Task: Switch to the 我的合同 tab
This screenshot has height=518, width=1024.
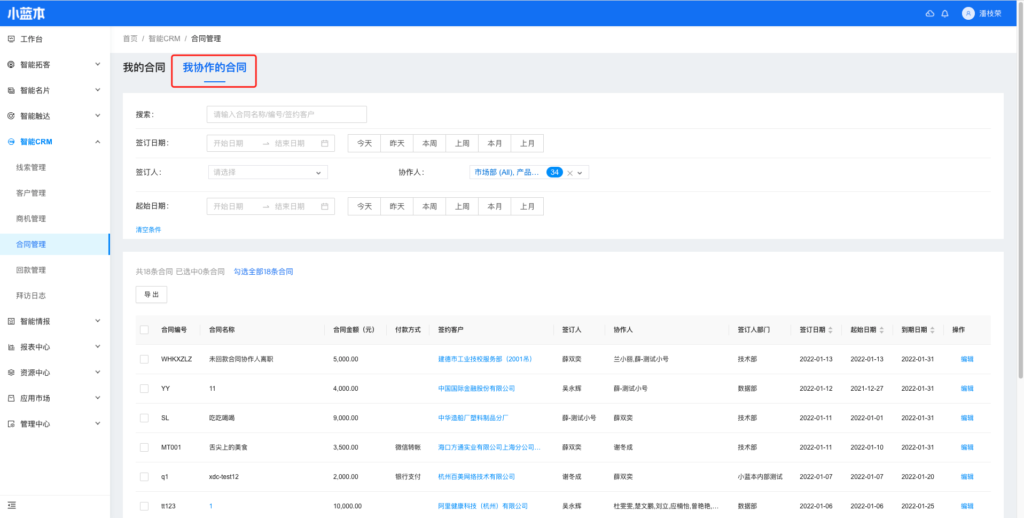Action: [x=144, y=68]
